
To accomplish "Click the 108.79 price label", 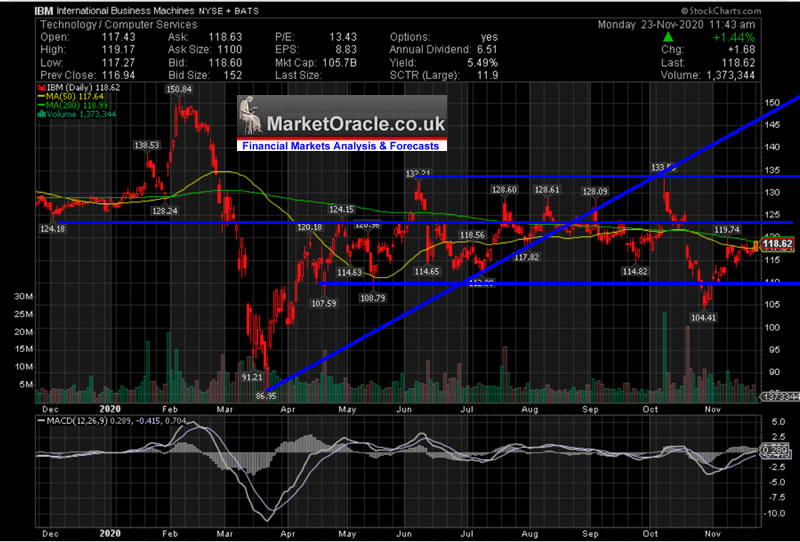I will coord(372,298).
